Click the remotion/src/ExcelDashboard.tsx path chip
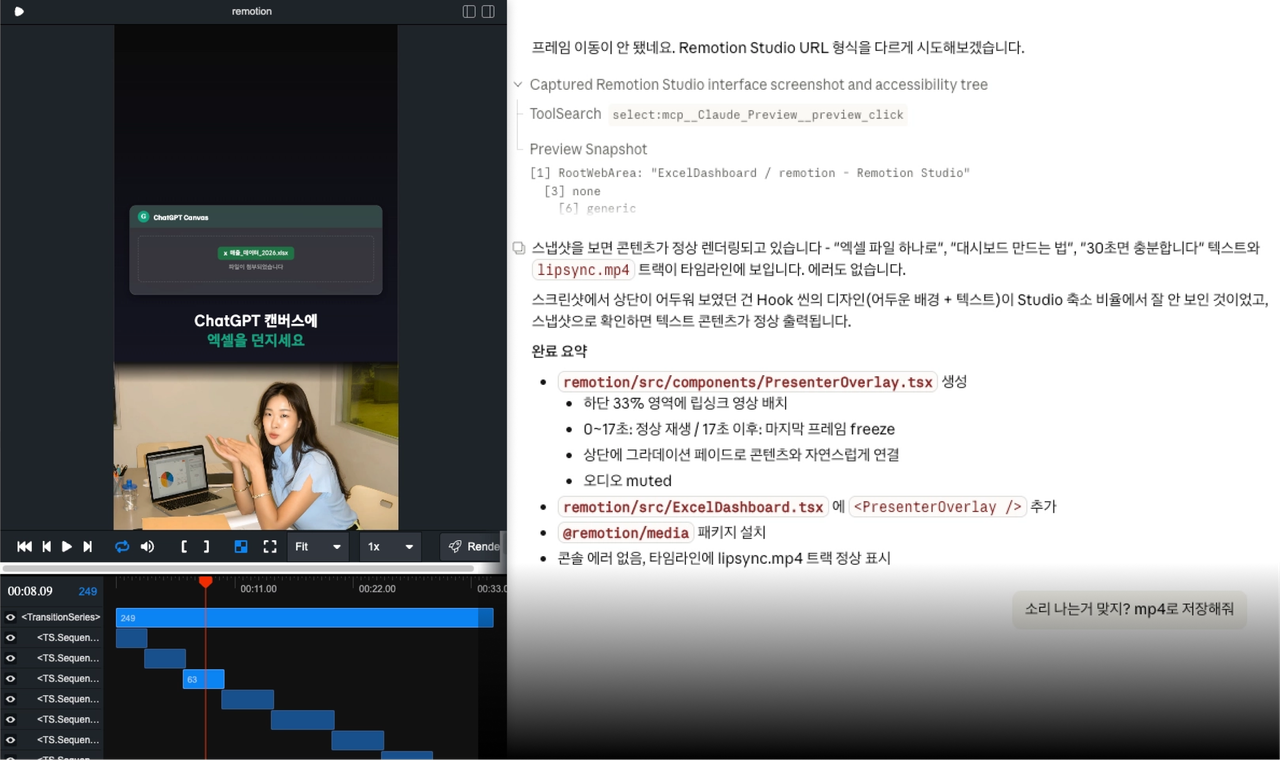The image size is (1280, 760). 693,507
